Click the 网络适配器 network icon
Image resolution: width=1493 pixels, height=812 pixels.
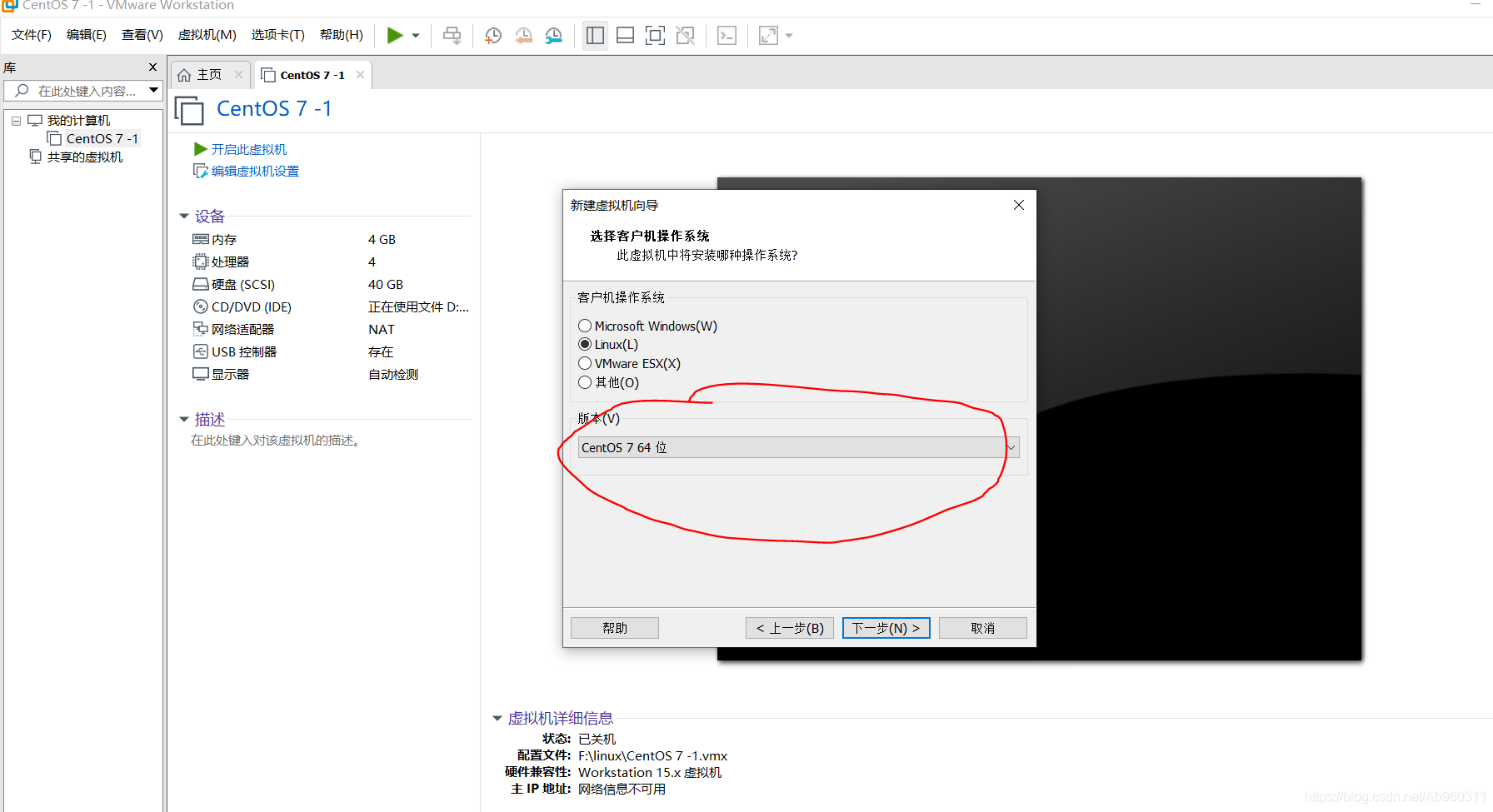pos(200,329)
